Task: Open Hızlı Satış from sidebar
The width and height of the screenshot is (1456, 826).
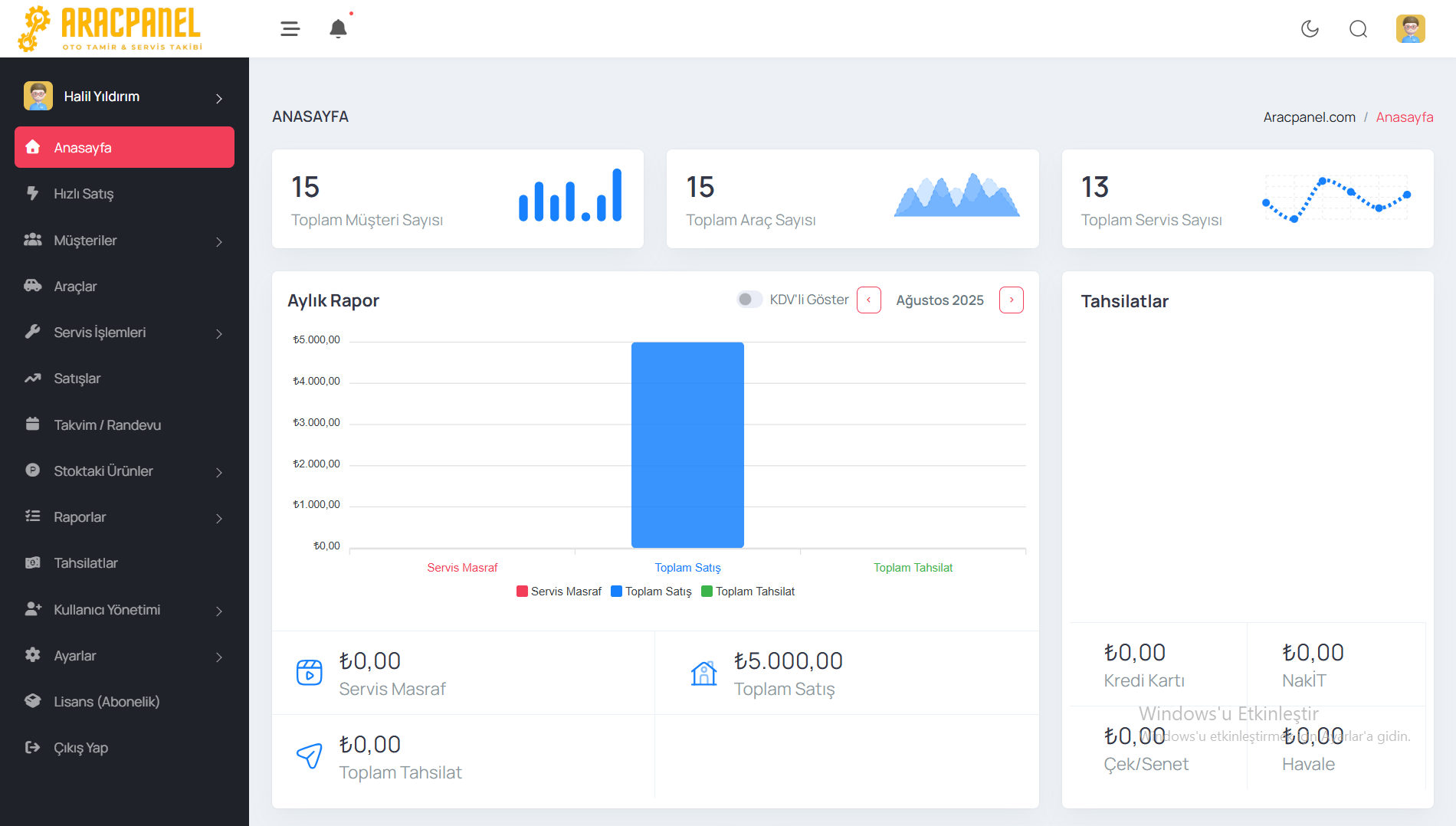Action: pos(84,194)
